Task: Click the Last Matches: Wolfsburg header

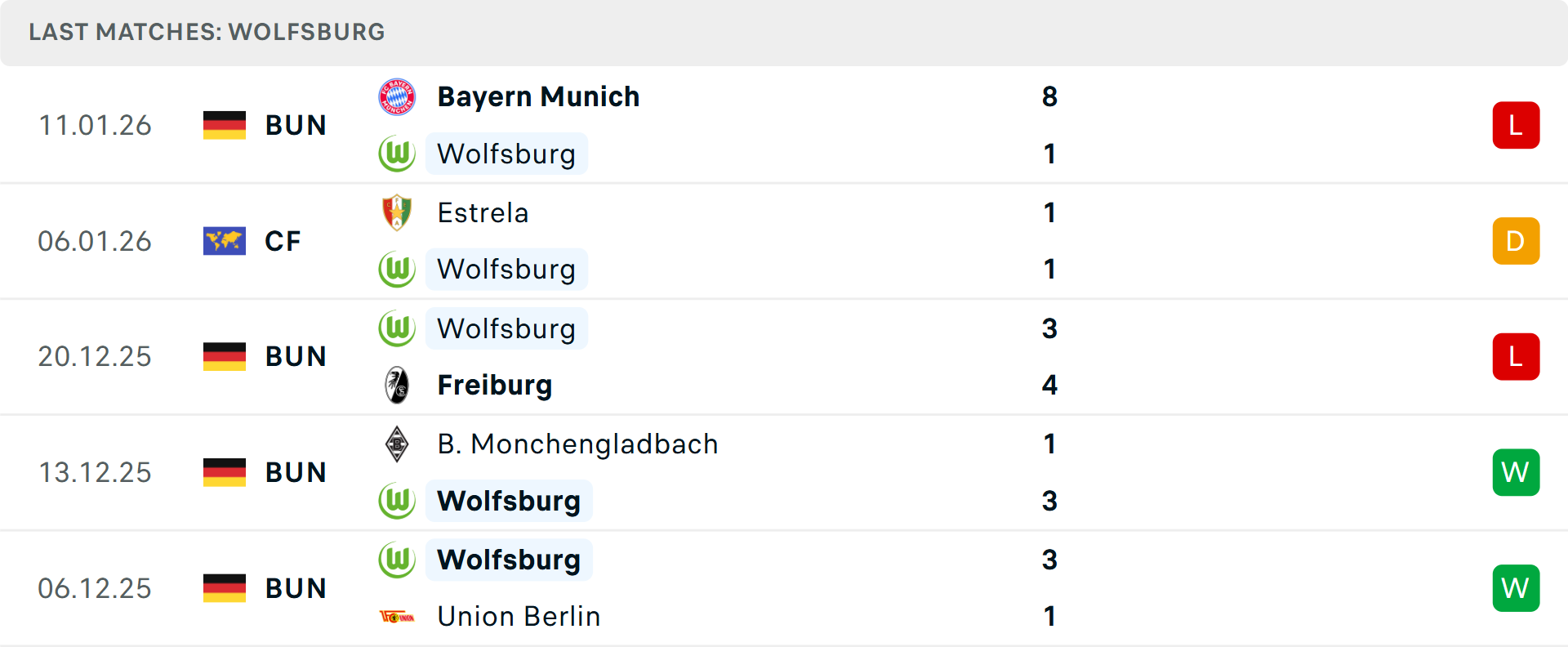Action: pos(207,32)
